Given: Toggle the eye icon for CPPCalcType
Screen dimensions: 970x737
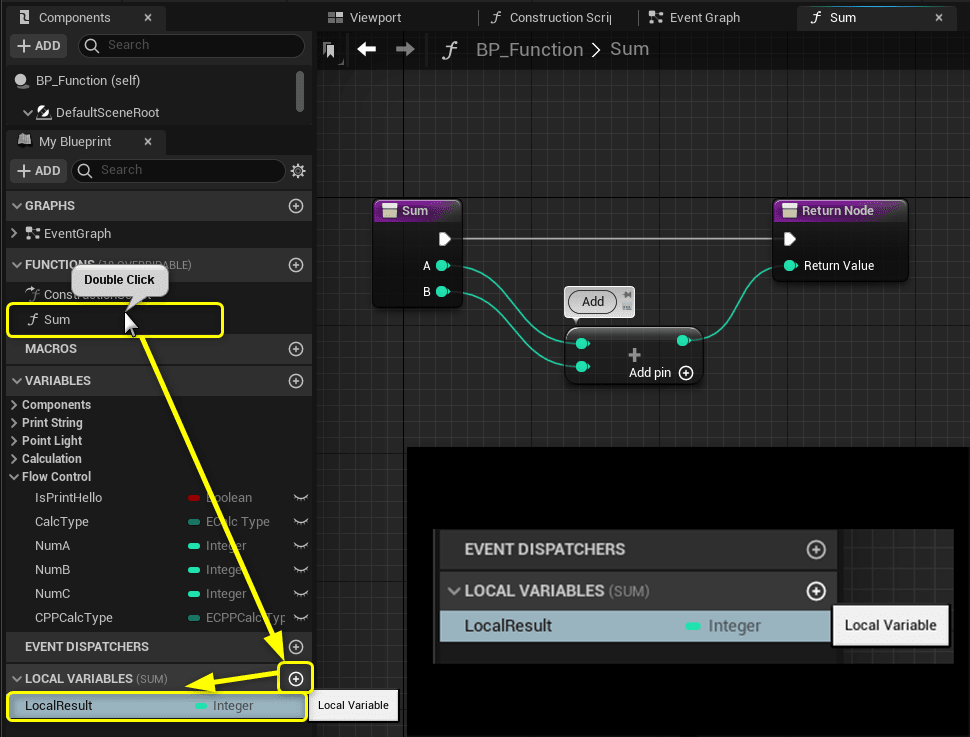Looking at the screenshot, I should 299,617.
